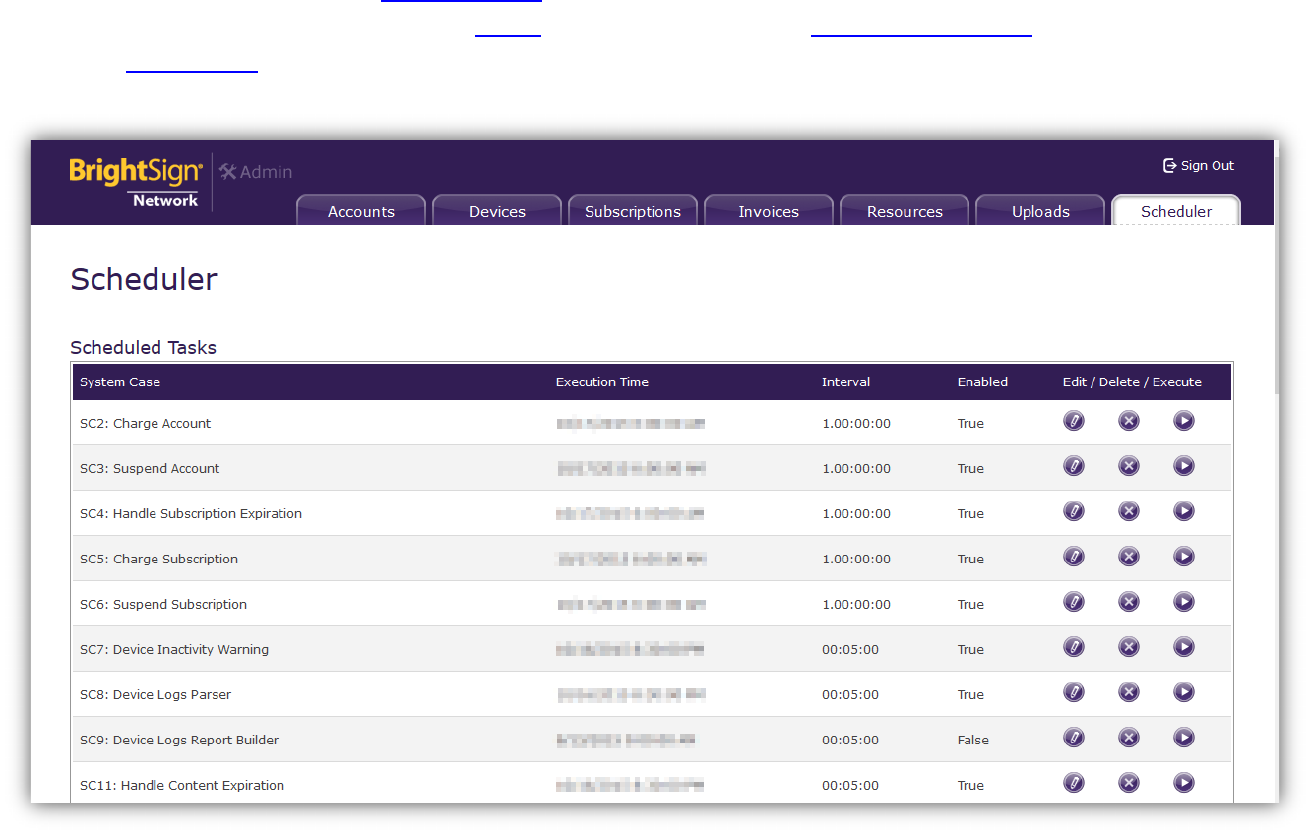
Task: Sign out of BrightSign Network
Action: coord(1198,166)
